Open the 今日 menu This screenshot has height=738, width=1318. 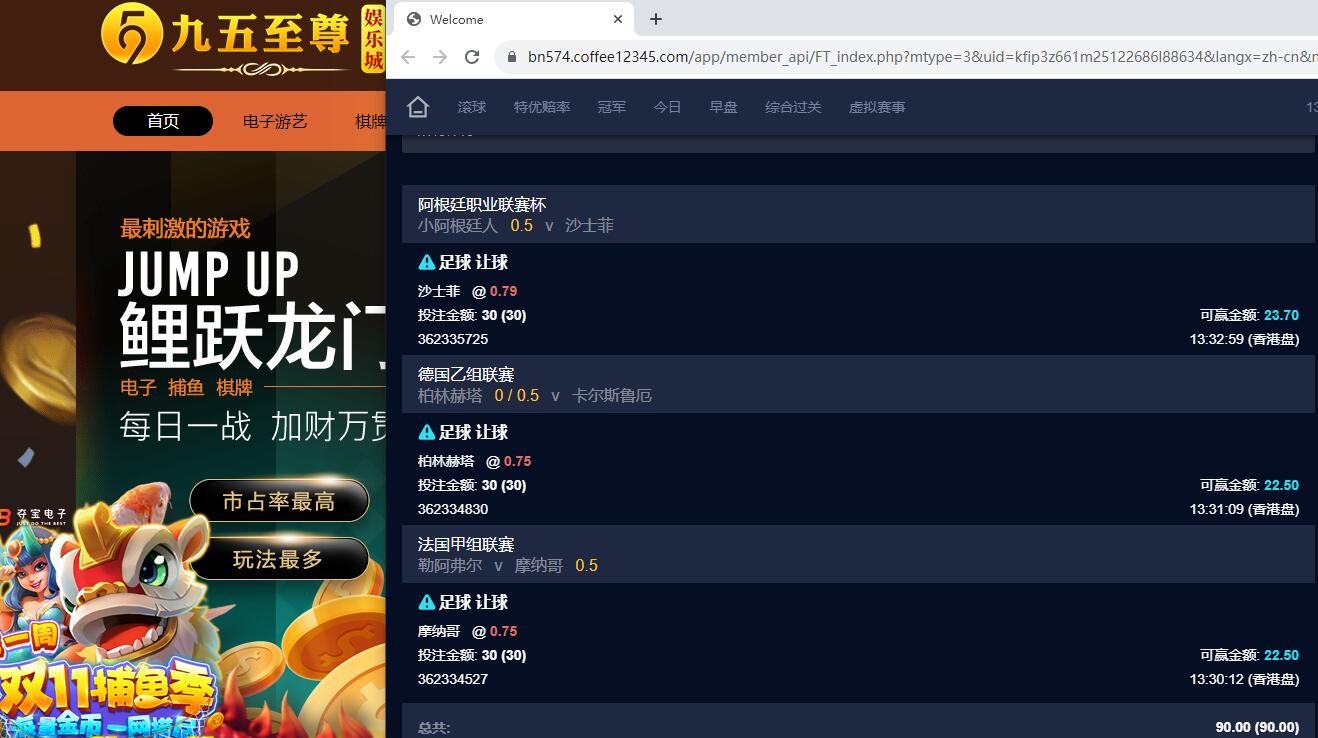[x=668, y=107]
